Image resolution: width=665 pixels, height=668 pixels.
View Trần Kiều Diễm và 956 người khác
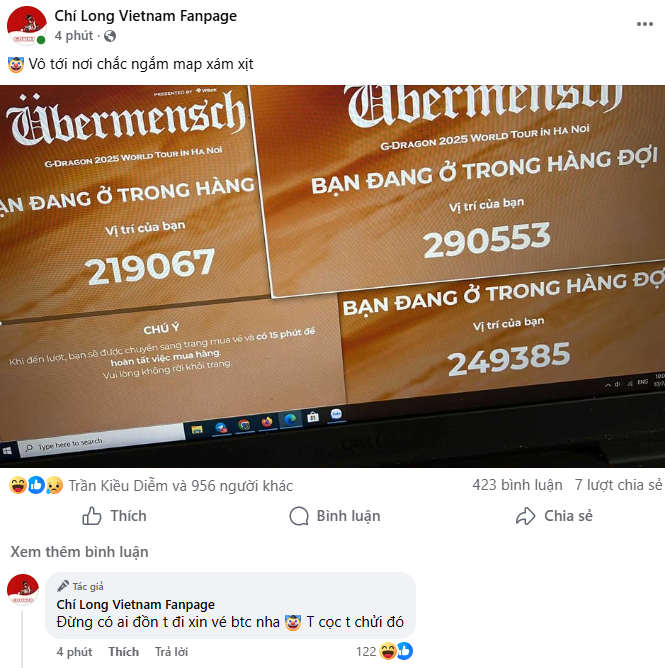coord(181,486)
